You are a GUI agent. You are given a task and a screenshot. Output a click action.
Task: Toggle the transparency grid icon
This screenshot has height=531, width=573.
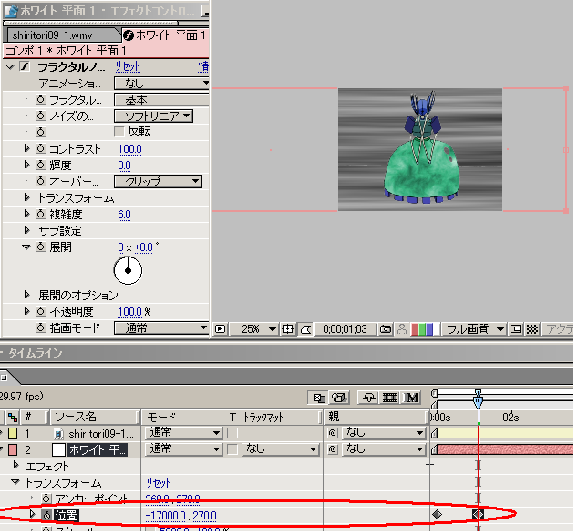pyautogui.click(x=532, y=329)
